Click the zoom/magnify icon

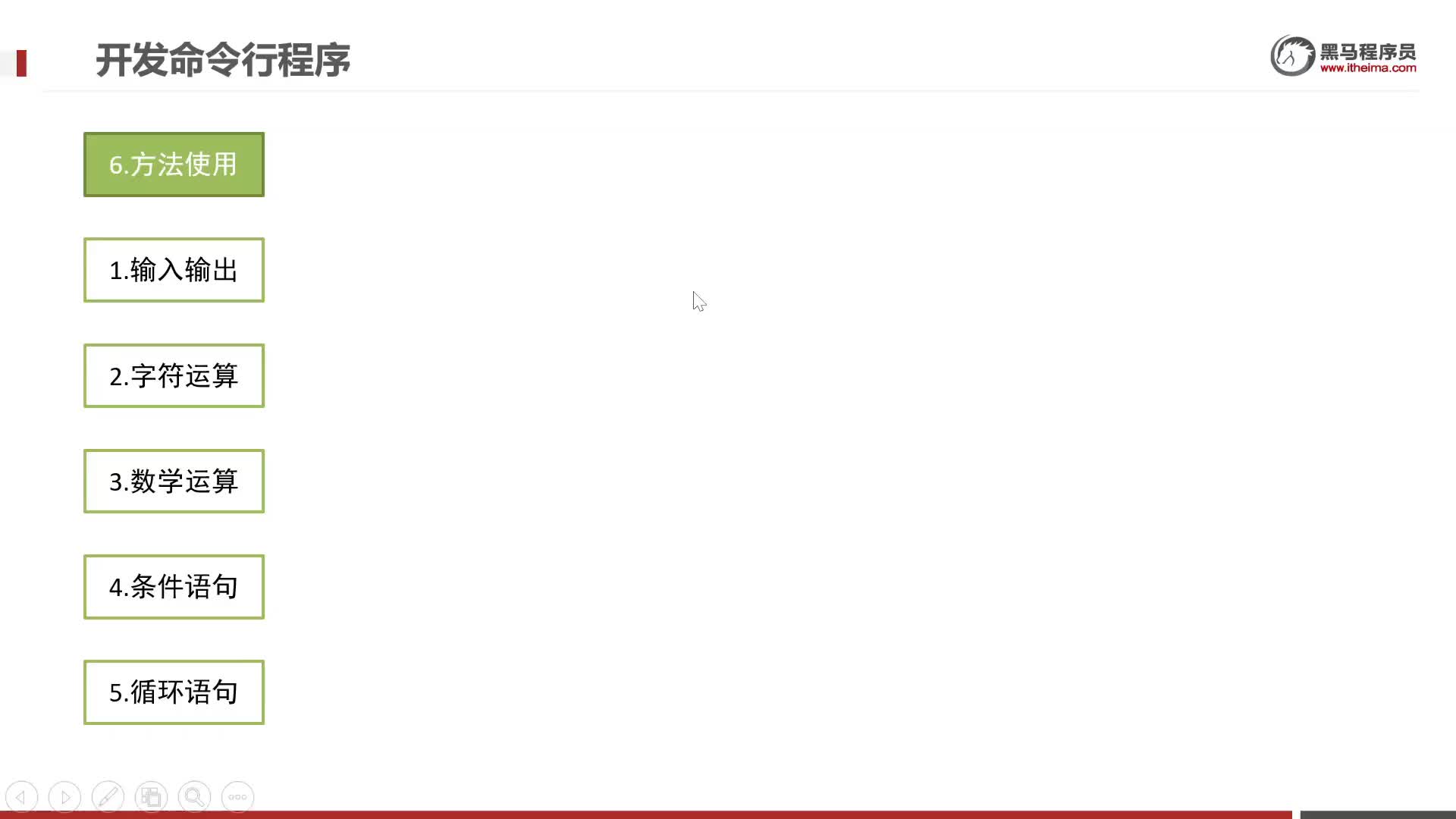tap(194, 796)
